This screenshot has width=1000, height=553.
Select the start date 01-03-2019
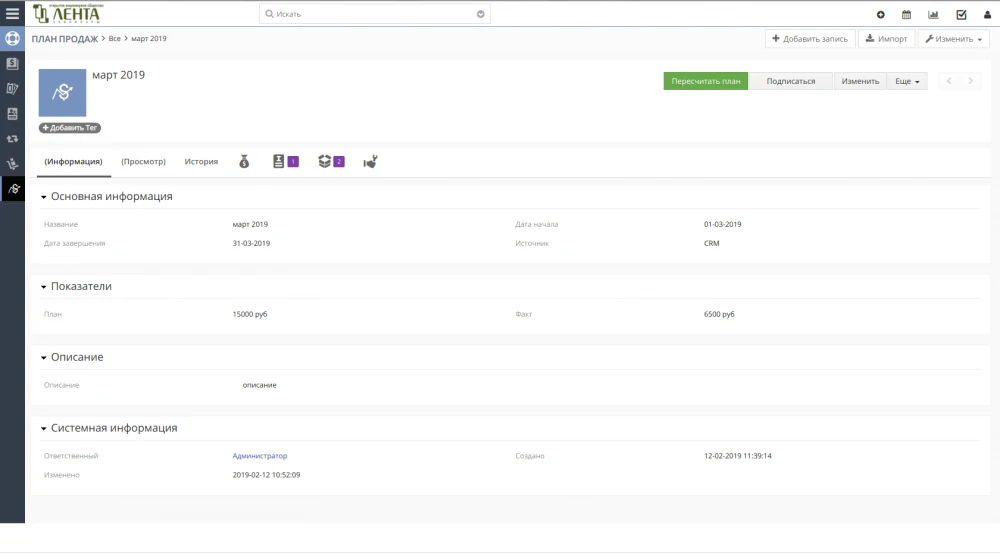click(723, 225)
